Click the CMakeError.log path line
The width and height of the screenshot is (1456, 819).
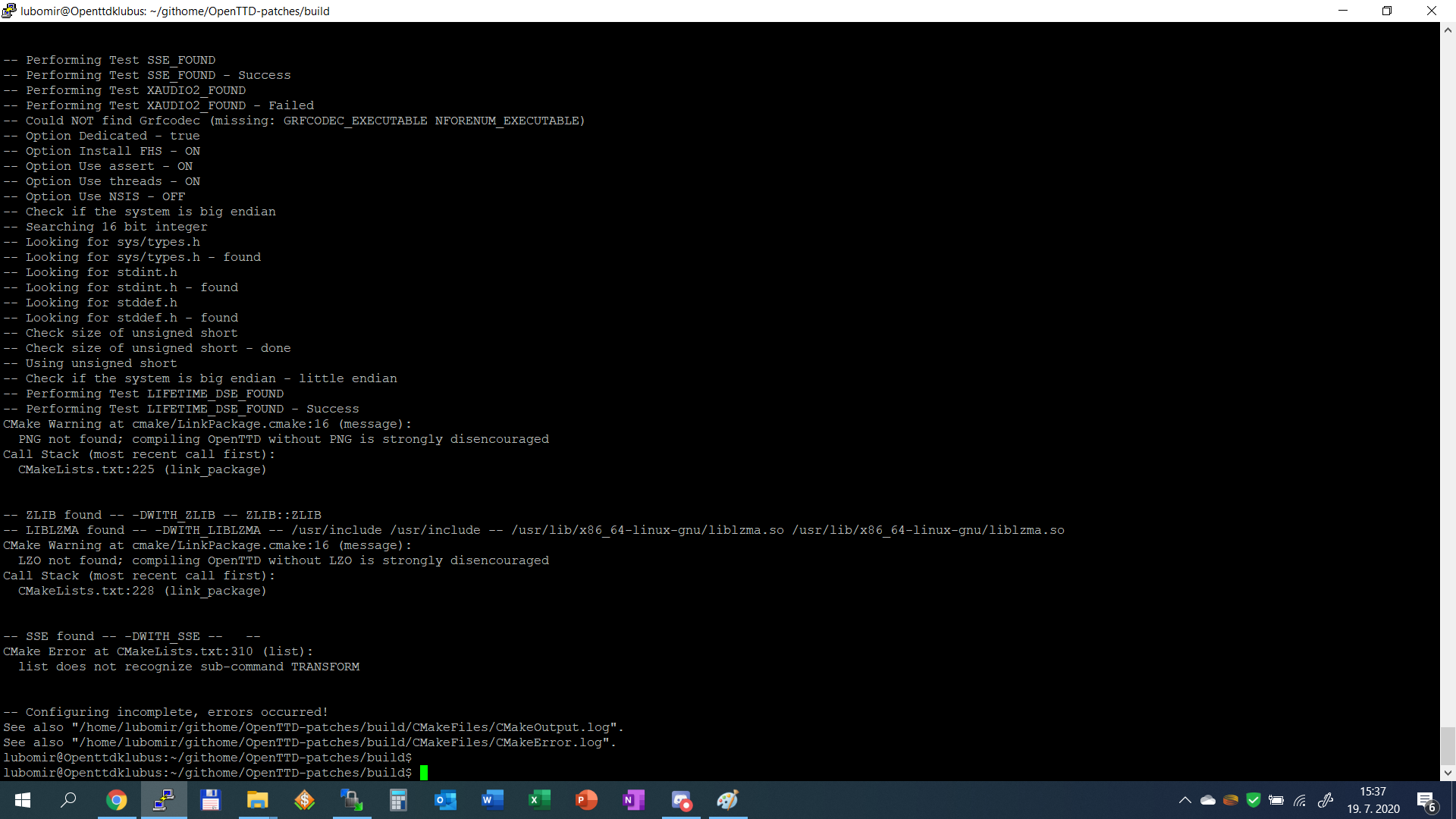click(x=309, y=742)
